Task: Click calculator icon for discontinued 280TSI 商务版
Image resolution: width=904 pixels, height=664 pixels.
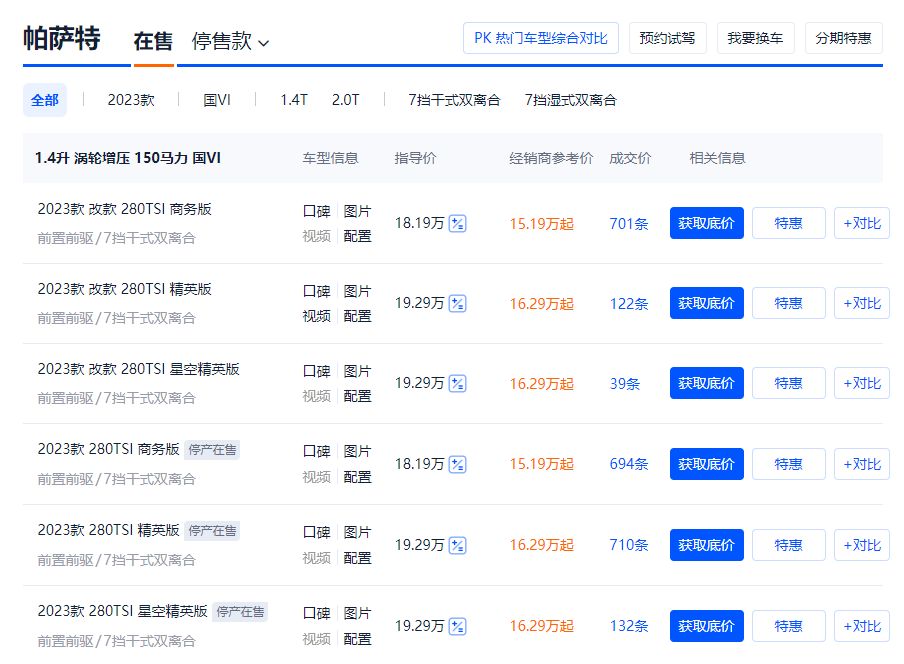Action: click(457, 464)
